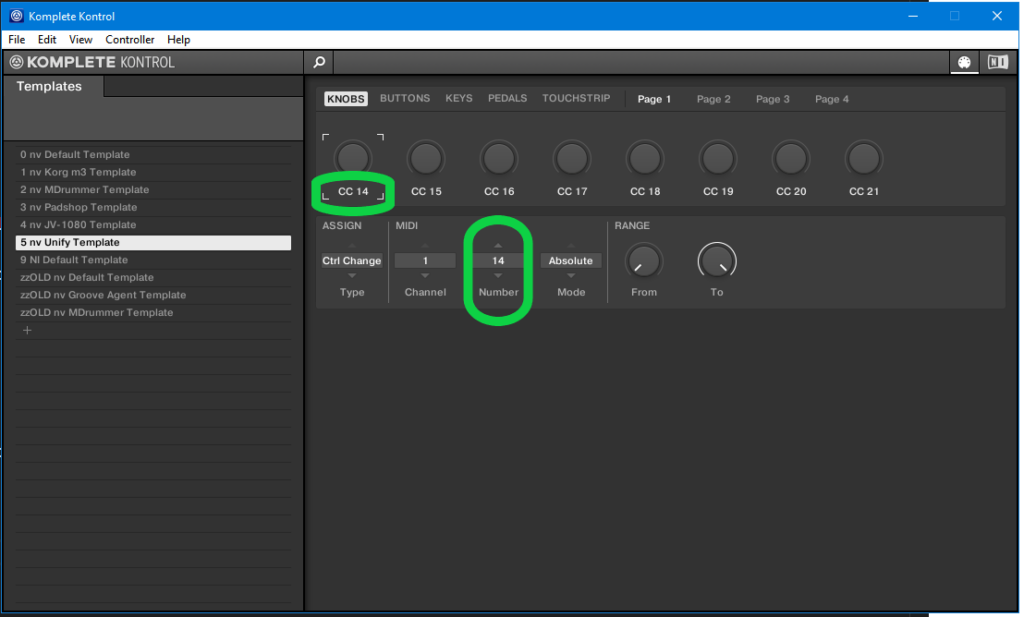Click the up arrow above Absolute mode
This screenshot has width=1024, height=617.
coord(571,245)
